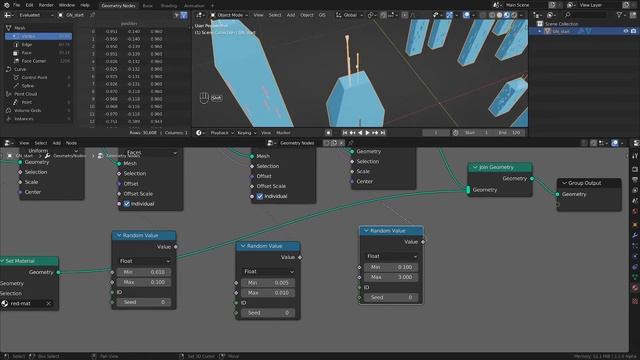640x360 pixels.
Task: Open the File menu
Action: click(17, 5)
